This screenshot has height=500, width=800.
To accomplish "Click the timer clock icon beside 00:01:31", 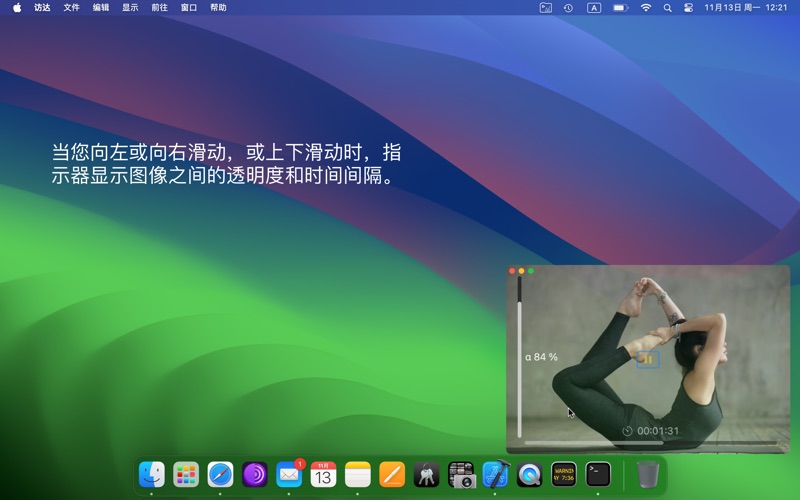I will pos(627,431).
